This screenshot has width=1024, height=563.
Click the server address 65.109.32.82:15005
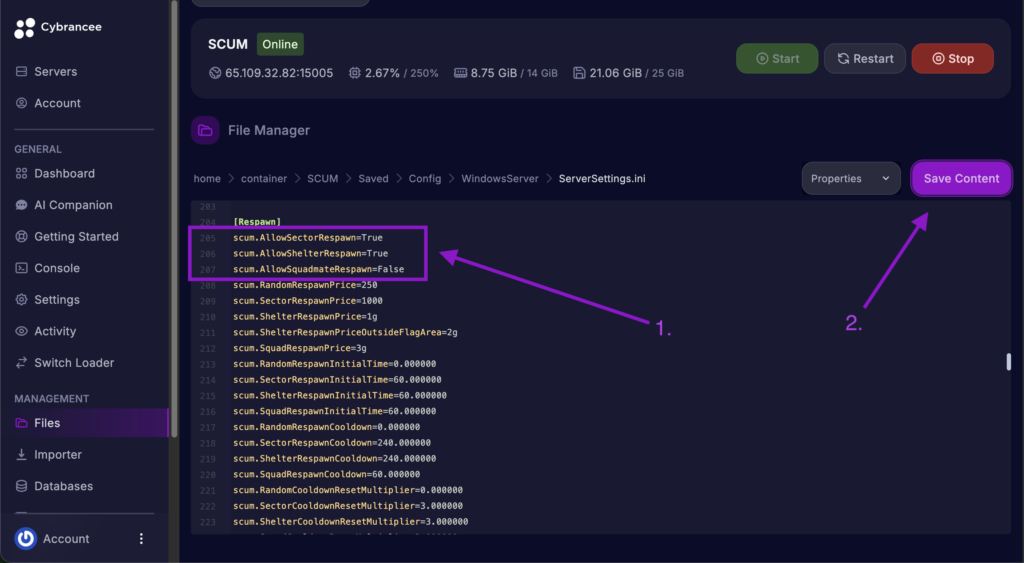(x=279, y=73)
